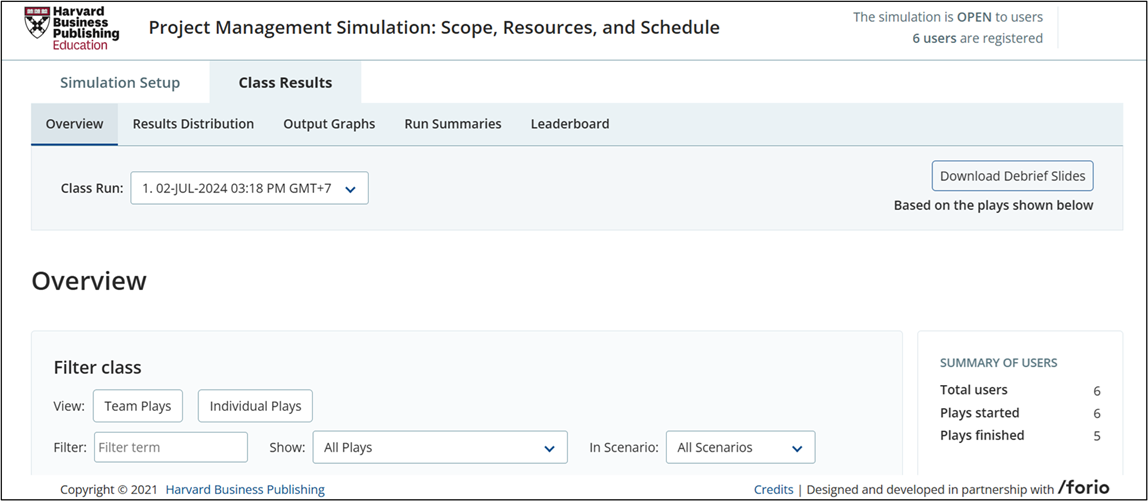Go to the Run Summaries tab
Image resolution: width=1148 pixels, height=501 pixels.
(x=452, y=124)
